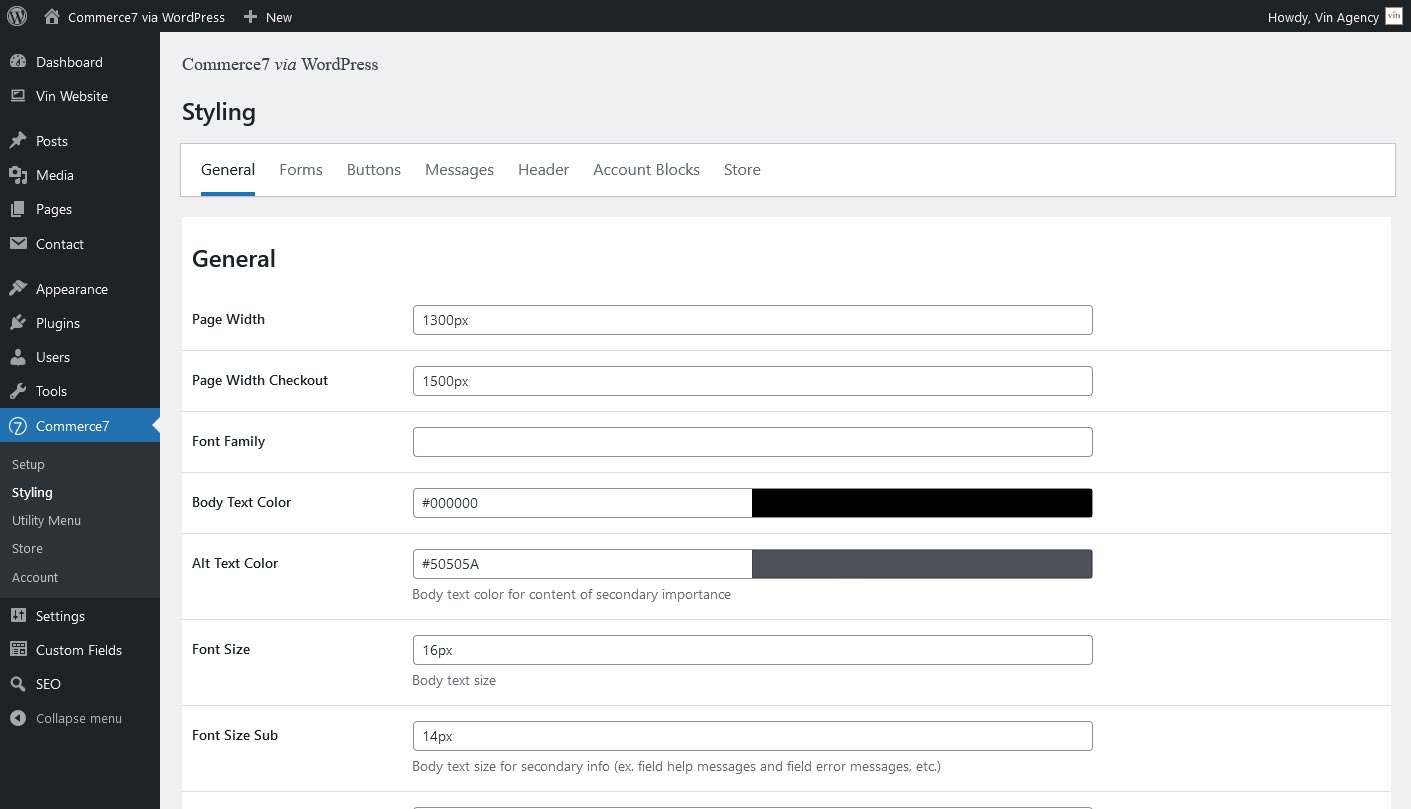Click the Contact envelope icon
The width and height of the screenshot is (1411, 809).
tap(18, 244)
